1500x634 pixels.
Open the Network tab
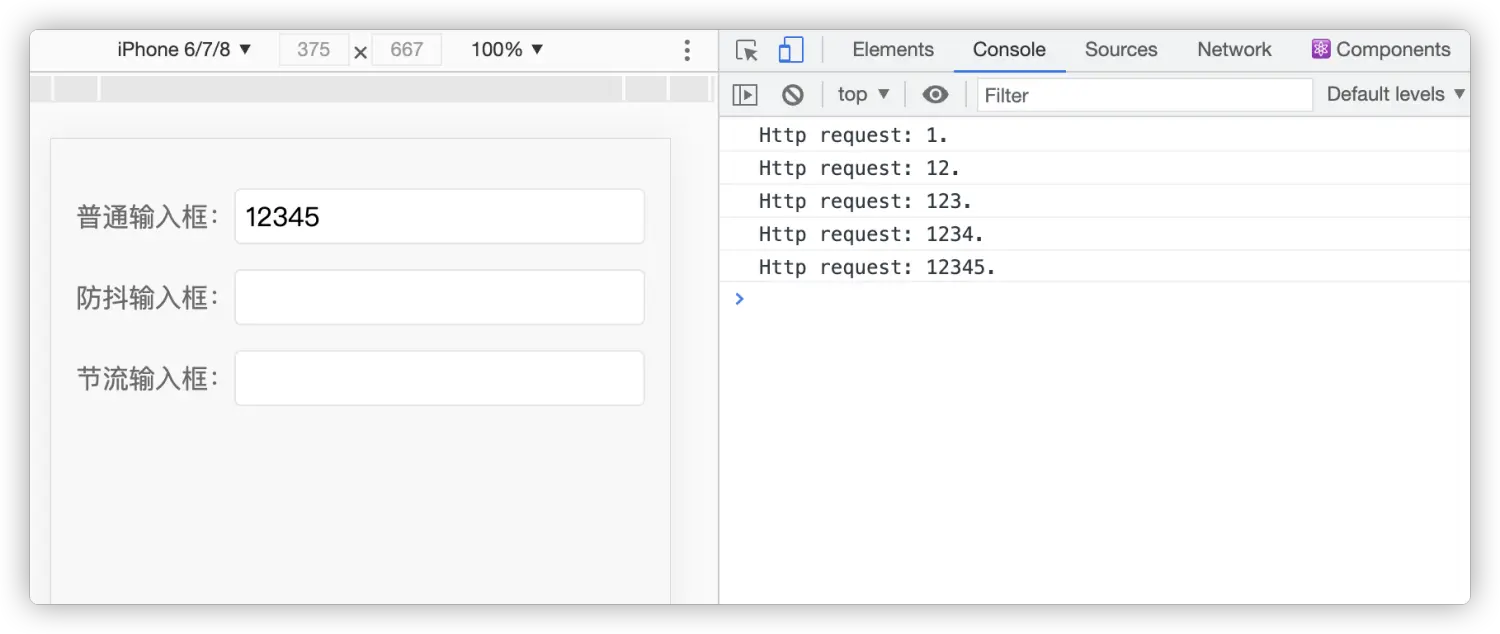(1234, 50)
